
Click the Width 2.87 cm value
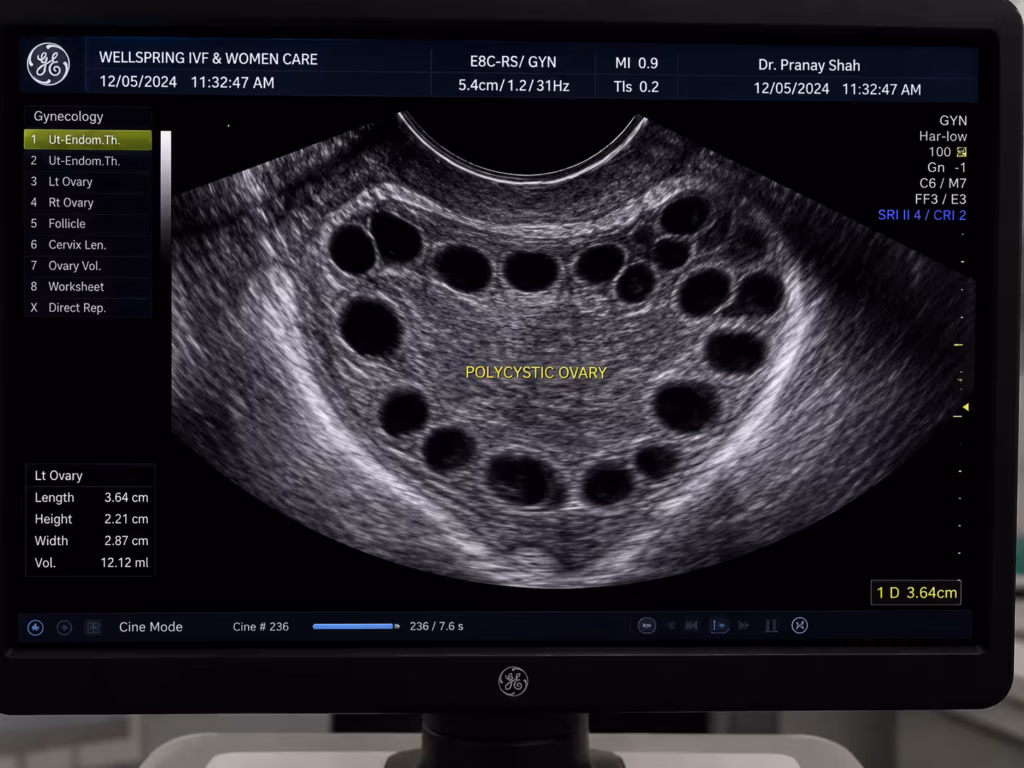(126, 541)
